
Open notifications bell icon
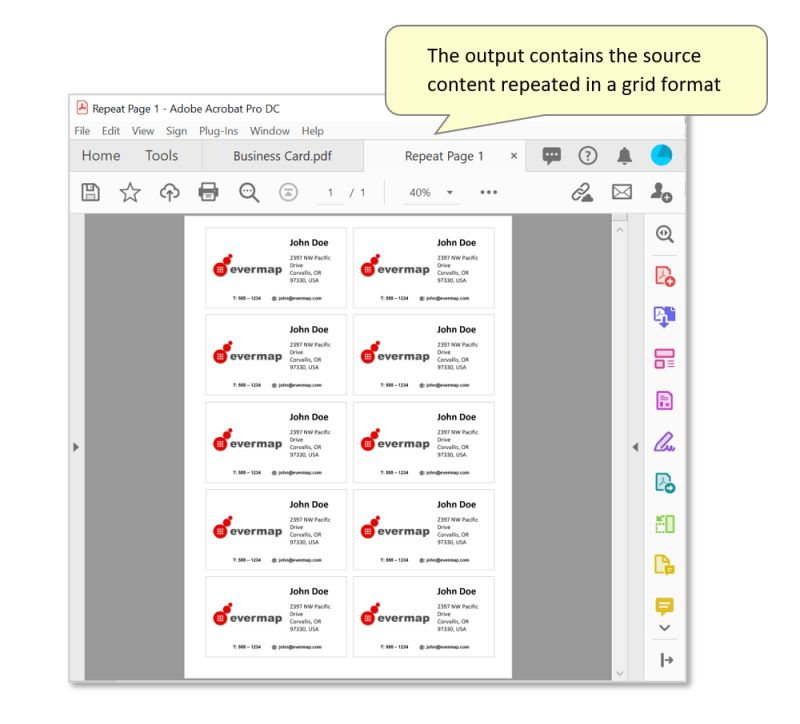[624, 155]
